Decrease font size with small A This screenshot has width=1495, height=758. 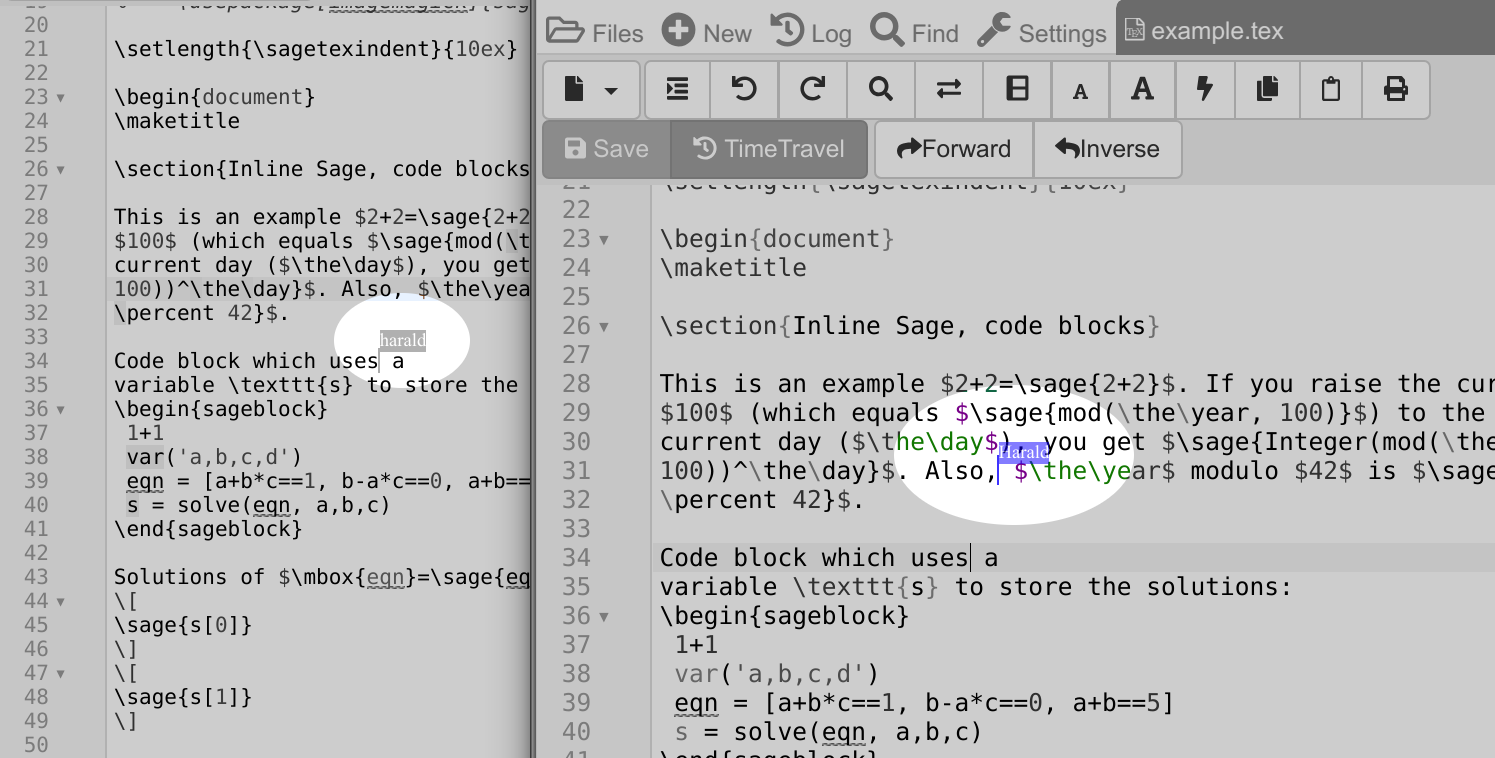tap(1080, 91)
